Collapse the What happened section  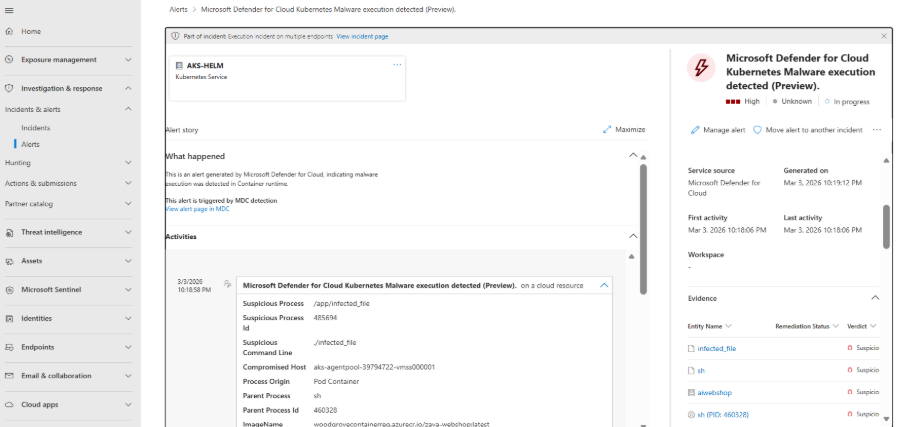tap(633, 155)
